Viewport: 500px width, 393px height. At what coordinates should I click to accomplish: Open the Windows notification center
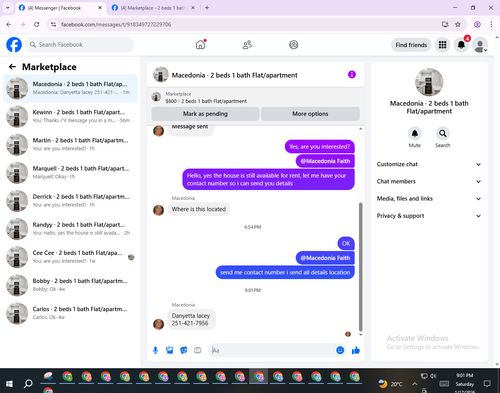(487, 384)
